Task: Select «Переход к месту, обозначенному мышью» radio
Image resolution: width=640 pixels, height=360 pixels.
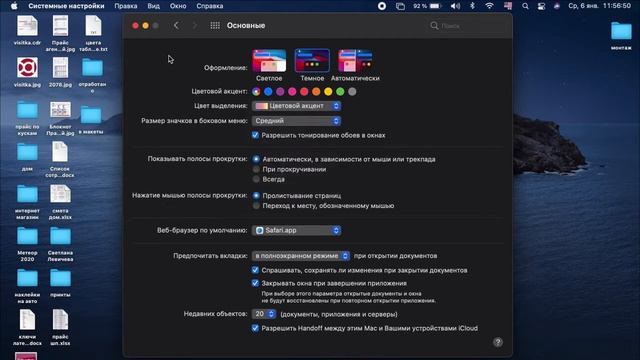Action: [256, 206]
